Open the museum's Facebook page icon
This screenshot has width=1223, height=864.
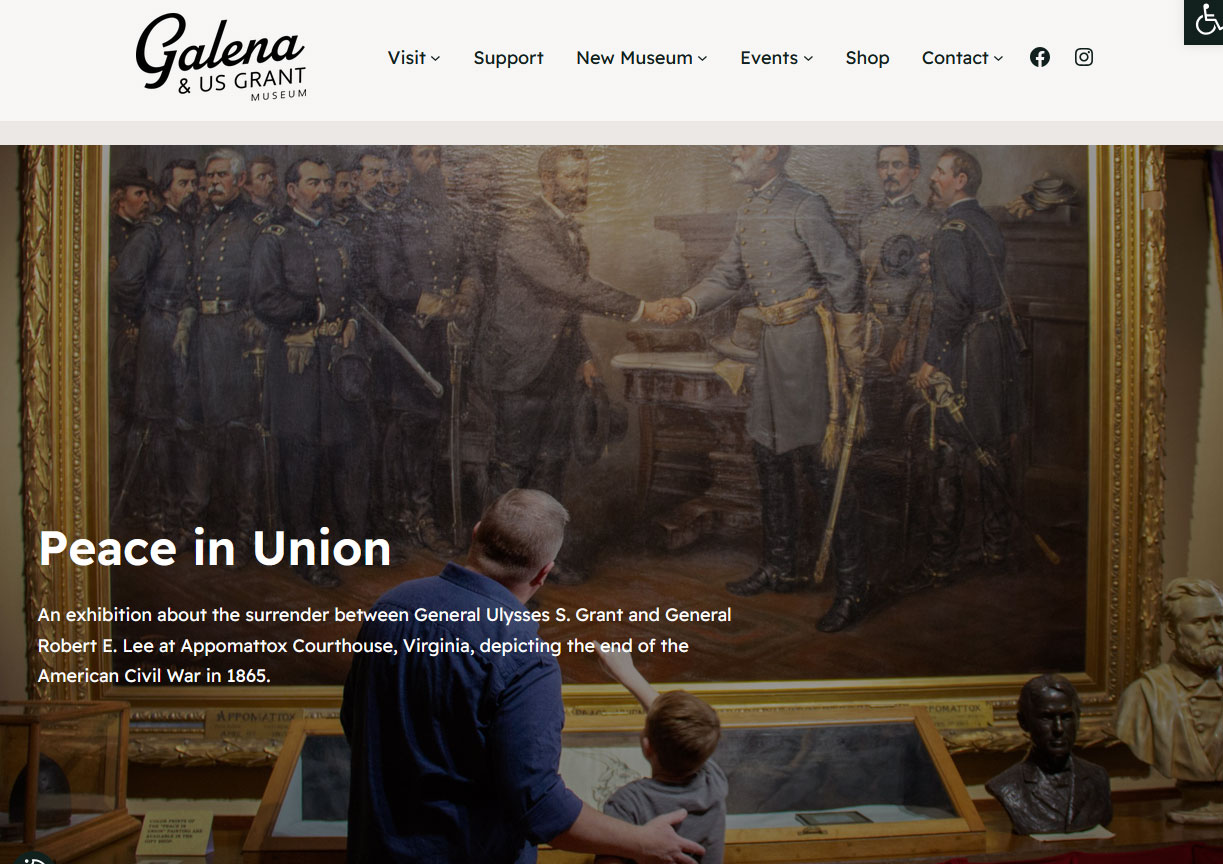[1040, 58]
